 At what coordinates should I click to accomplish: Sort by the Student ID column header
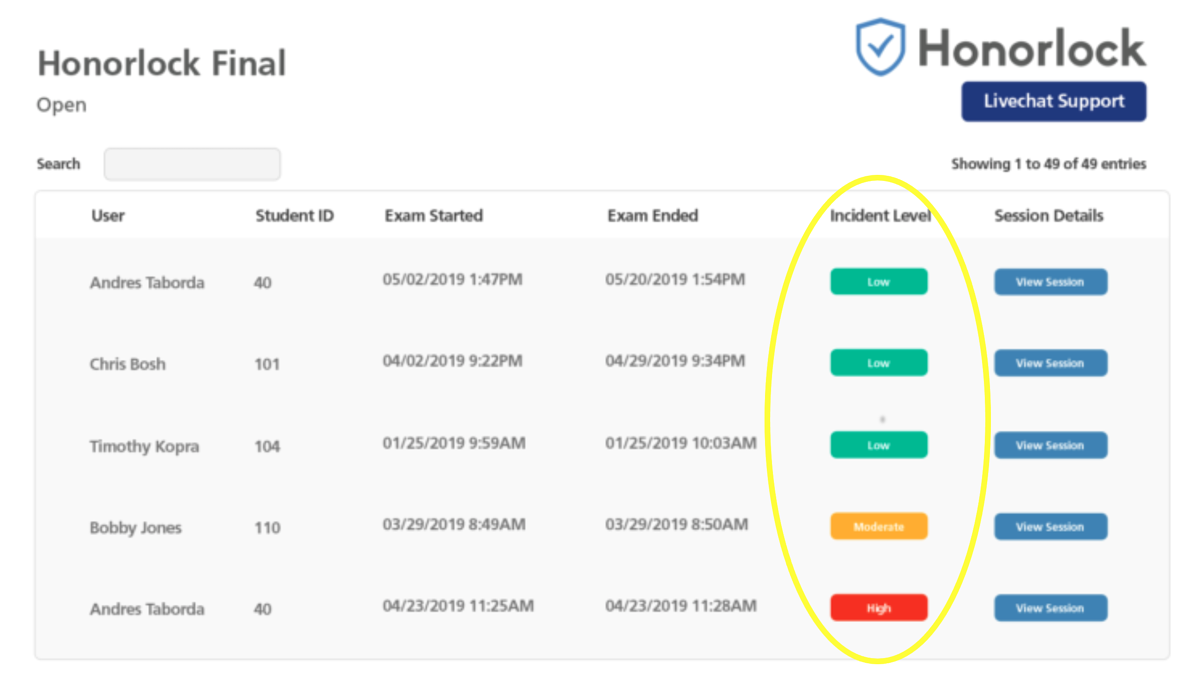(x=294, y=215)
